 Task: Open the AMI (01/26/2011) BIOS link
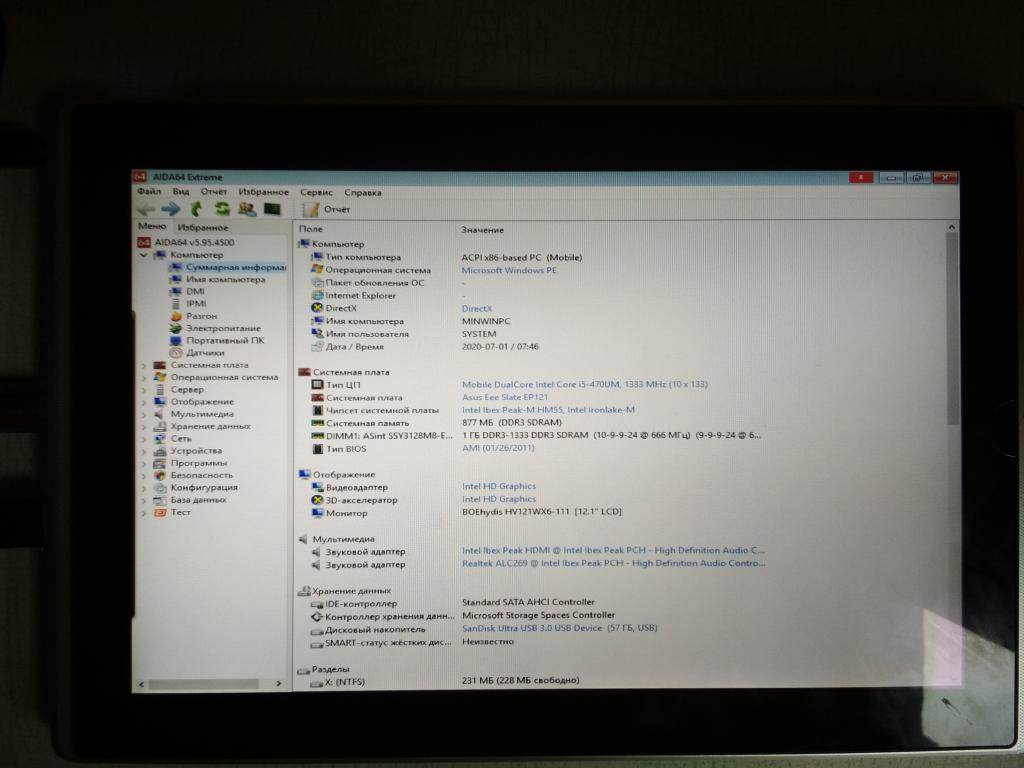point(498,448)
